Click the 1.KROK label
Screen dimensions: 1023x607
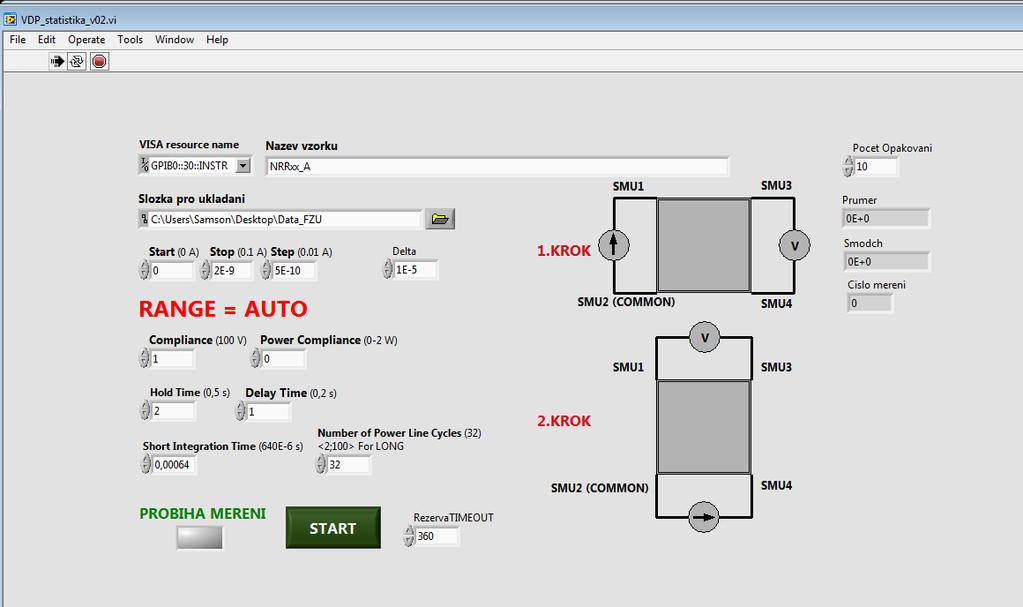click(564, 251)
